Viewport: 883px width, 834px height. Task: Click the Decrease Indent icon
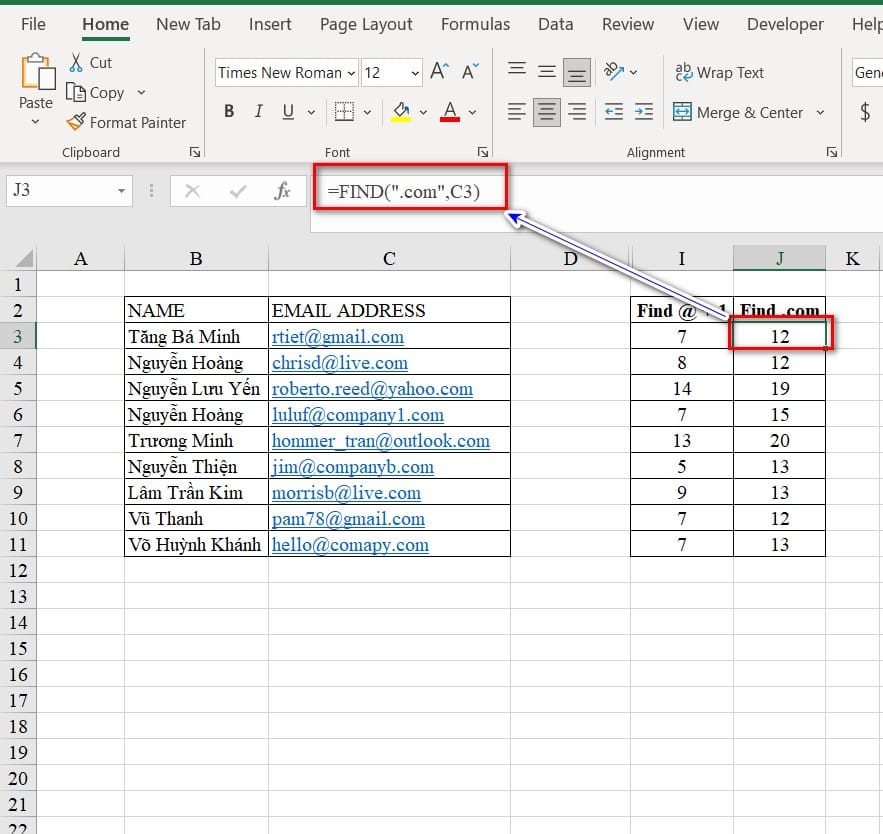coord(614,112)
